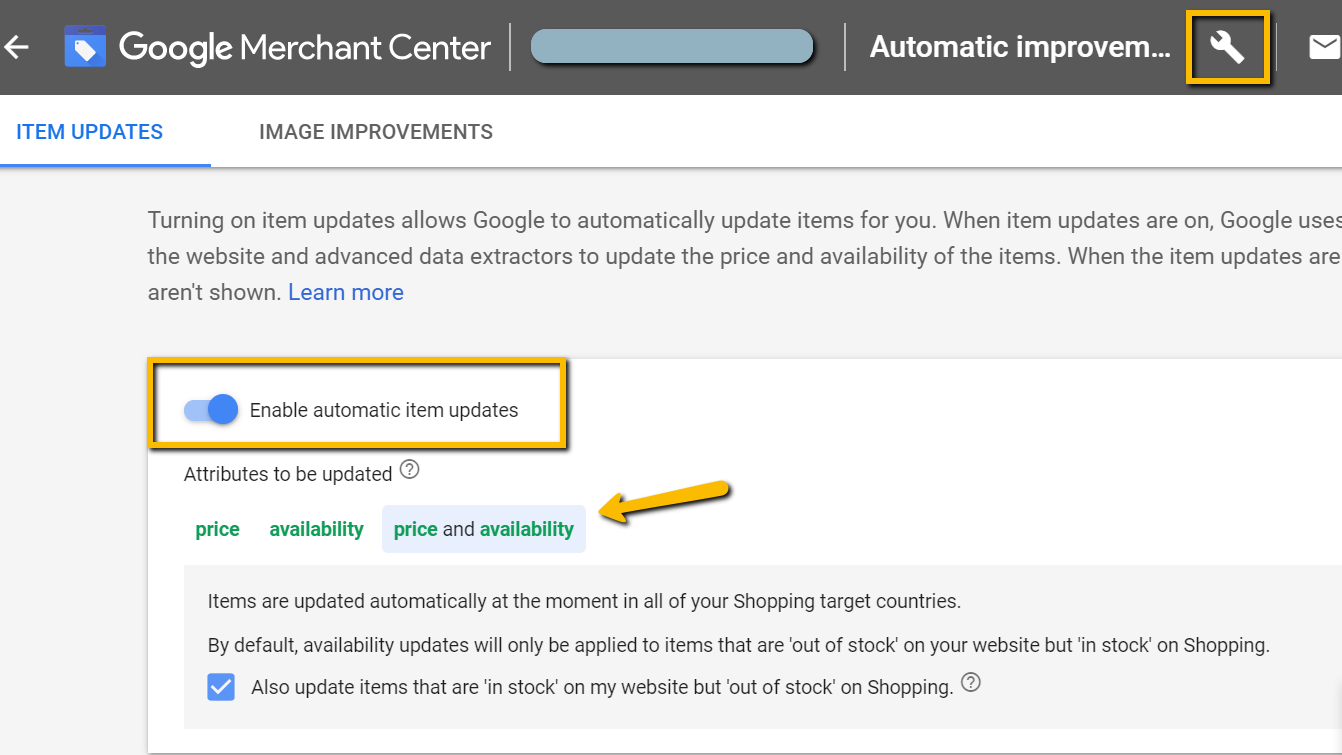
Task: Select the price-only attribute option
Action: [217, 529]
